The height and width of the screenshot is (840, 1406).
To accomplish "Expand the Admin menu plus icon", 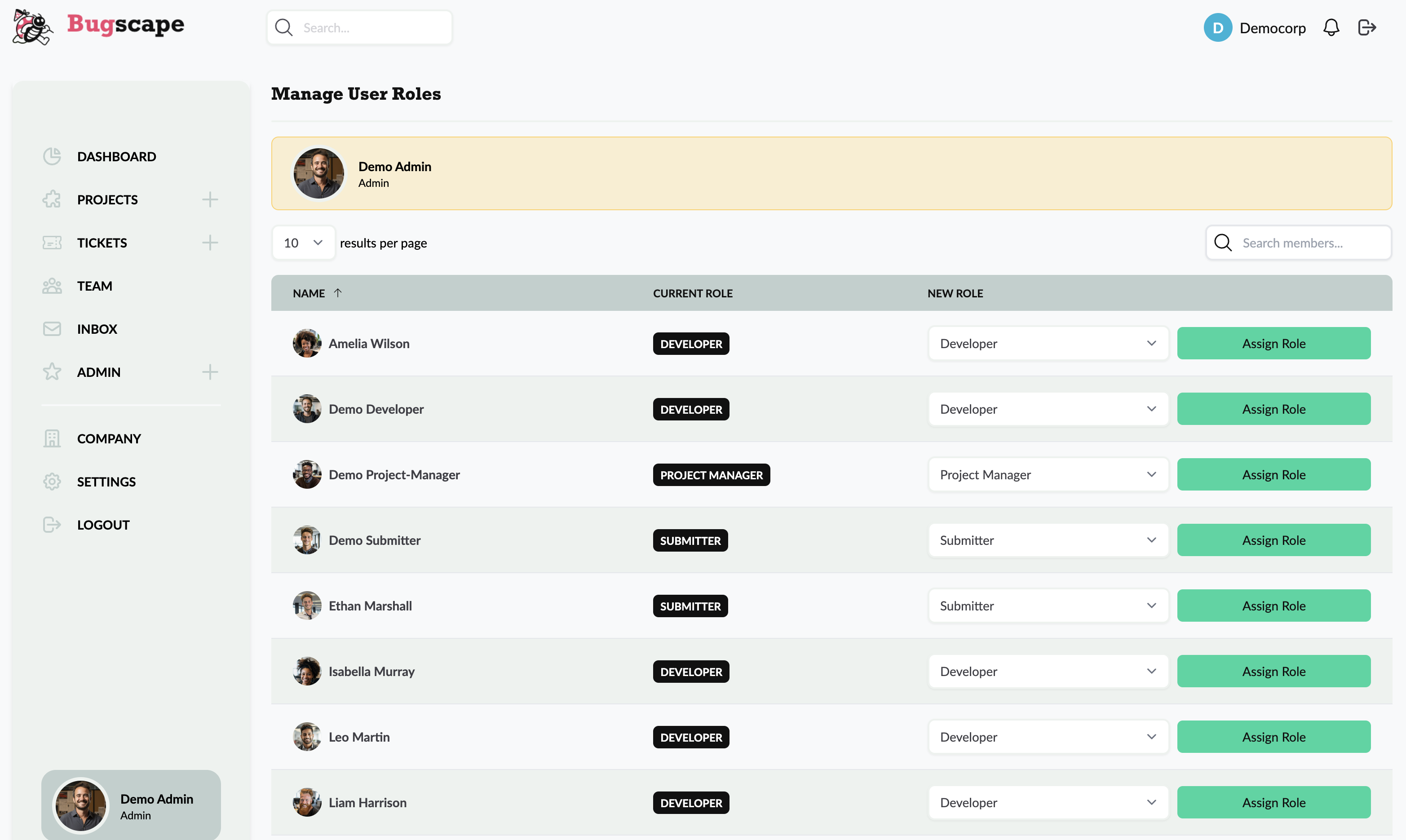I will tap(210, 372).
